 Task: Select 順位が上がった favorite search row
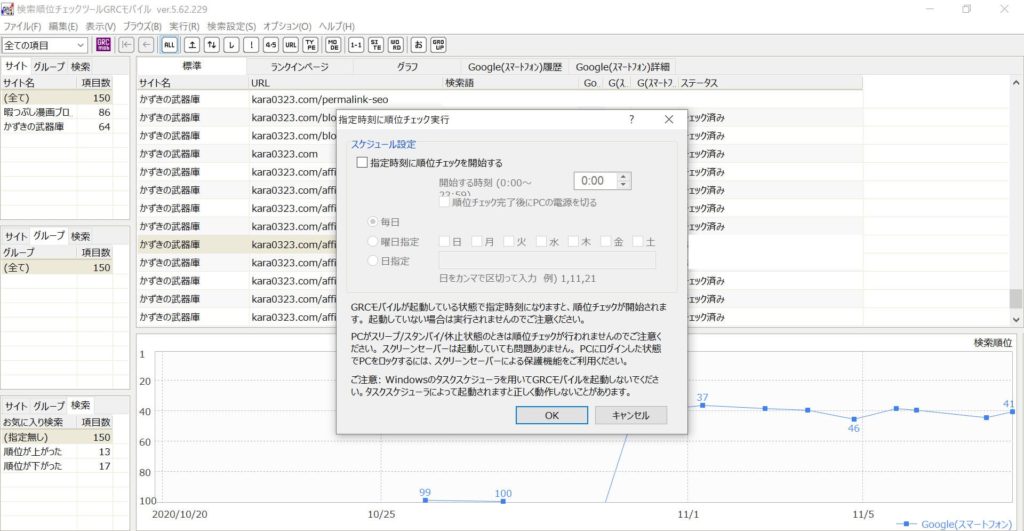[x=57, y=451]
